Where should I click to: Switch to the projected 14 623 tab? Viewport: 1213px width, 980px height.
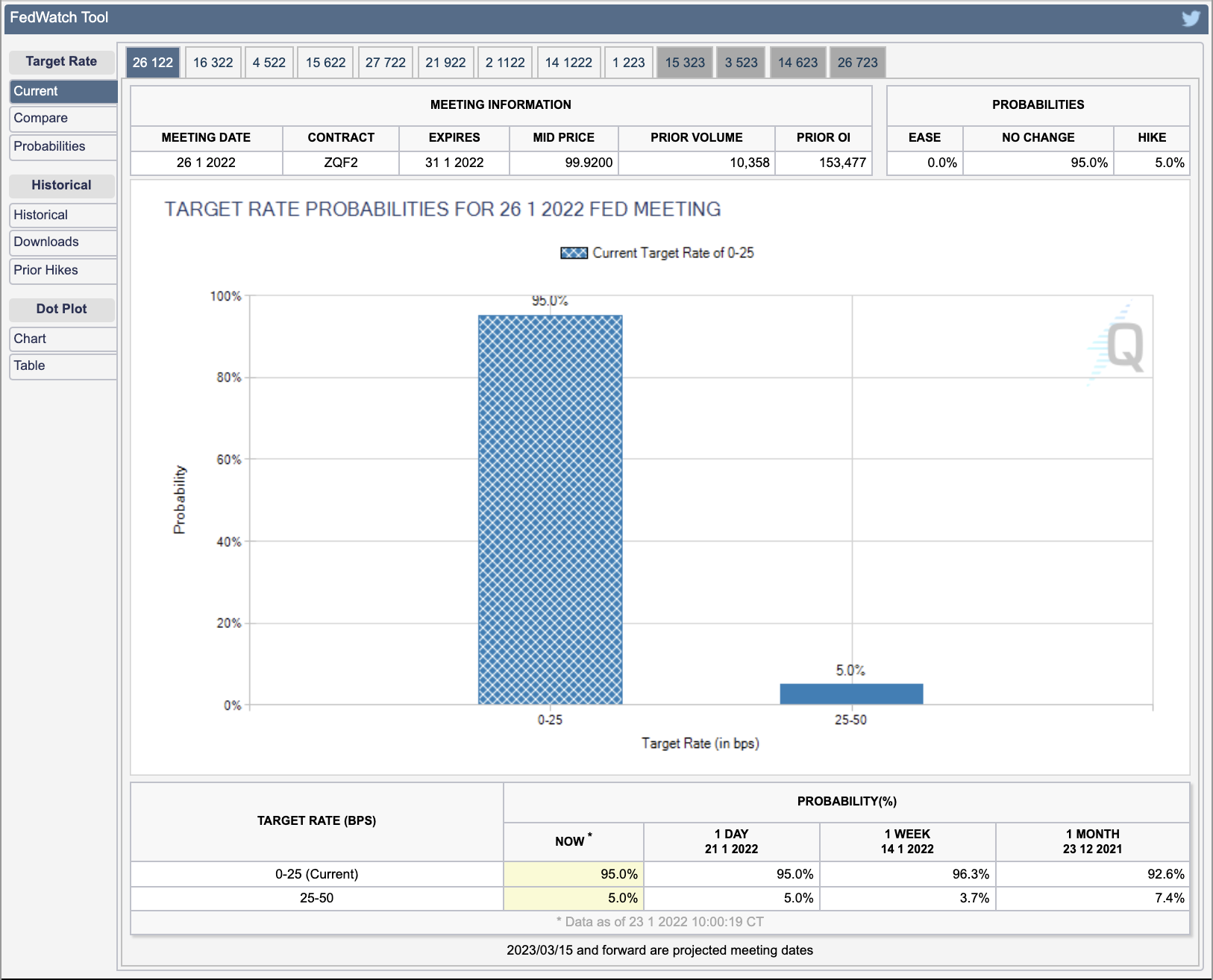(x=798, y=63)
